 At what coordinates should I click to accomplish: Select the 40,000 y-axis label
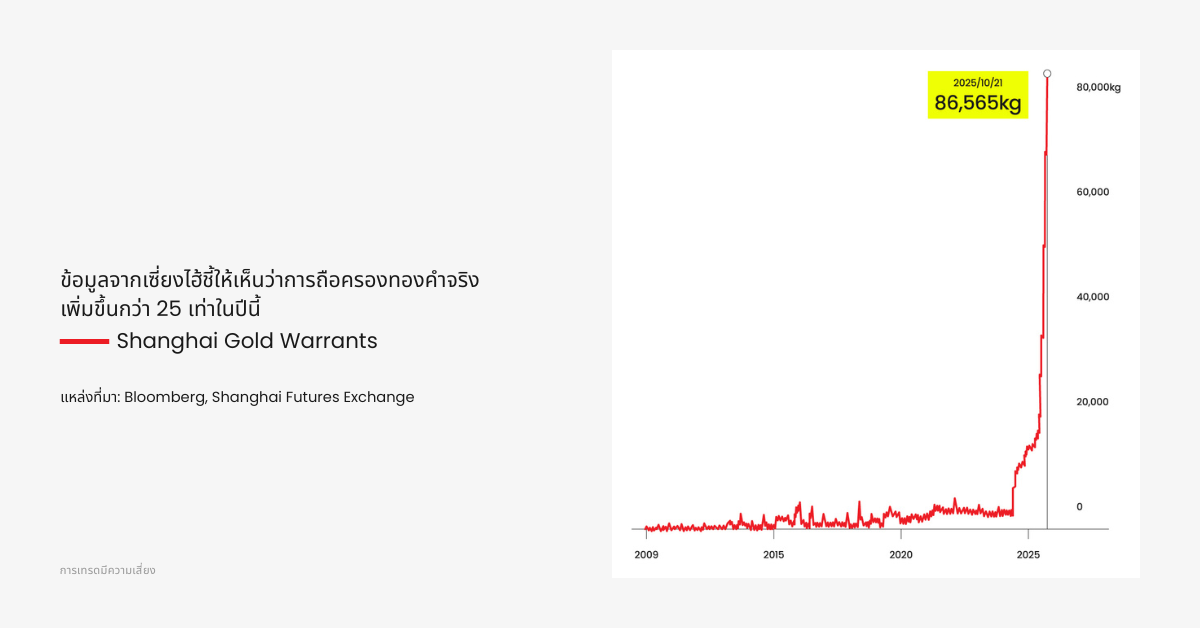click(1092, 297)
